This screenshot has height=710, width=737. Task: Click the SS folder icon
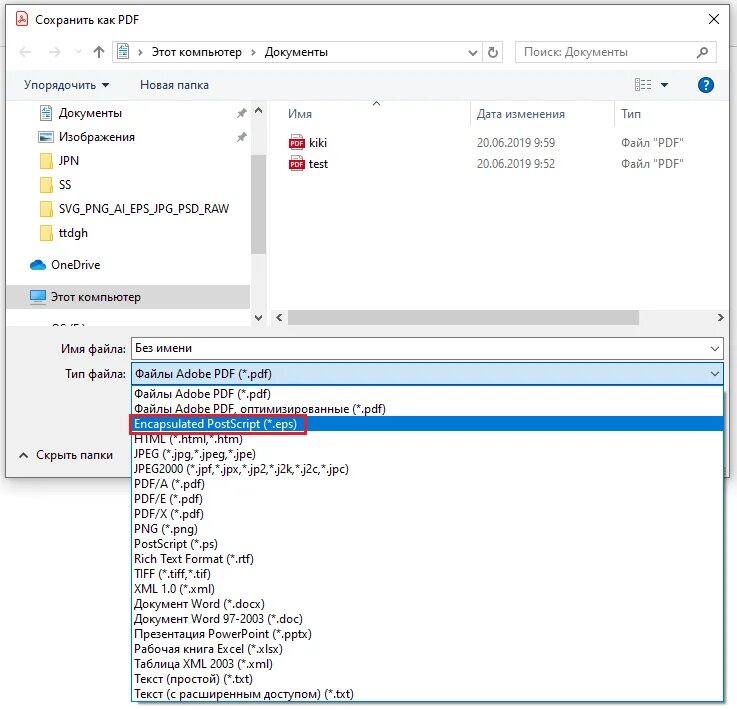click(x=46, y=185)
